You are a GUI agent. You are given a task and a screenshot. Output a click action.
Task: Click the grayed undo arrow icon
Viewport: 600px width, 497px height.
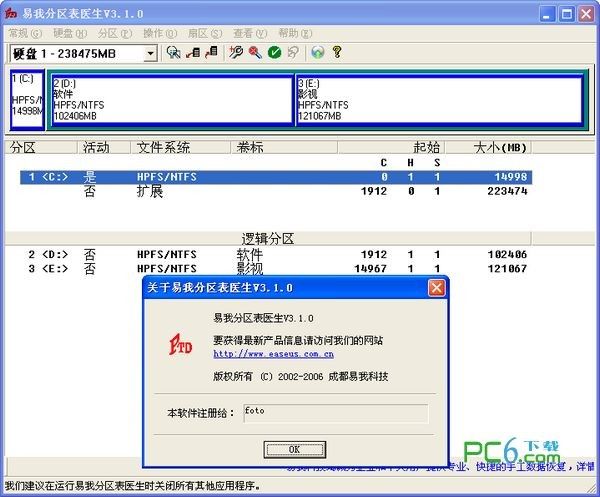point(293,52)
